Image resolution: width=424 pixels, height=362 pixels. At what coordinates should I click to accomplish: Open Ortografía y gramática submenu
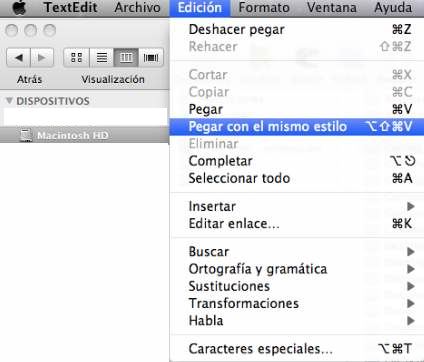(x=297, y=269)
